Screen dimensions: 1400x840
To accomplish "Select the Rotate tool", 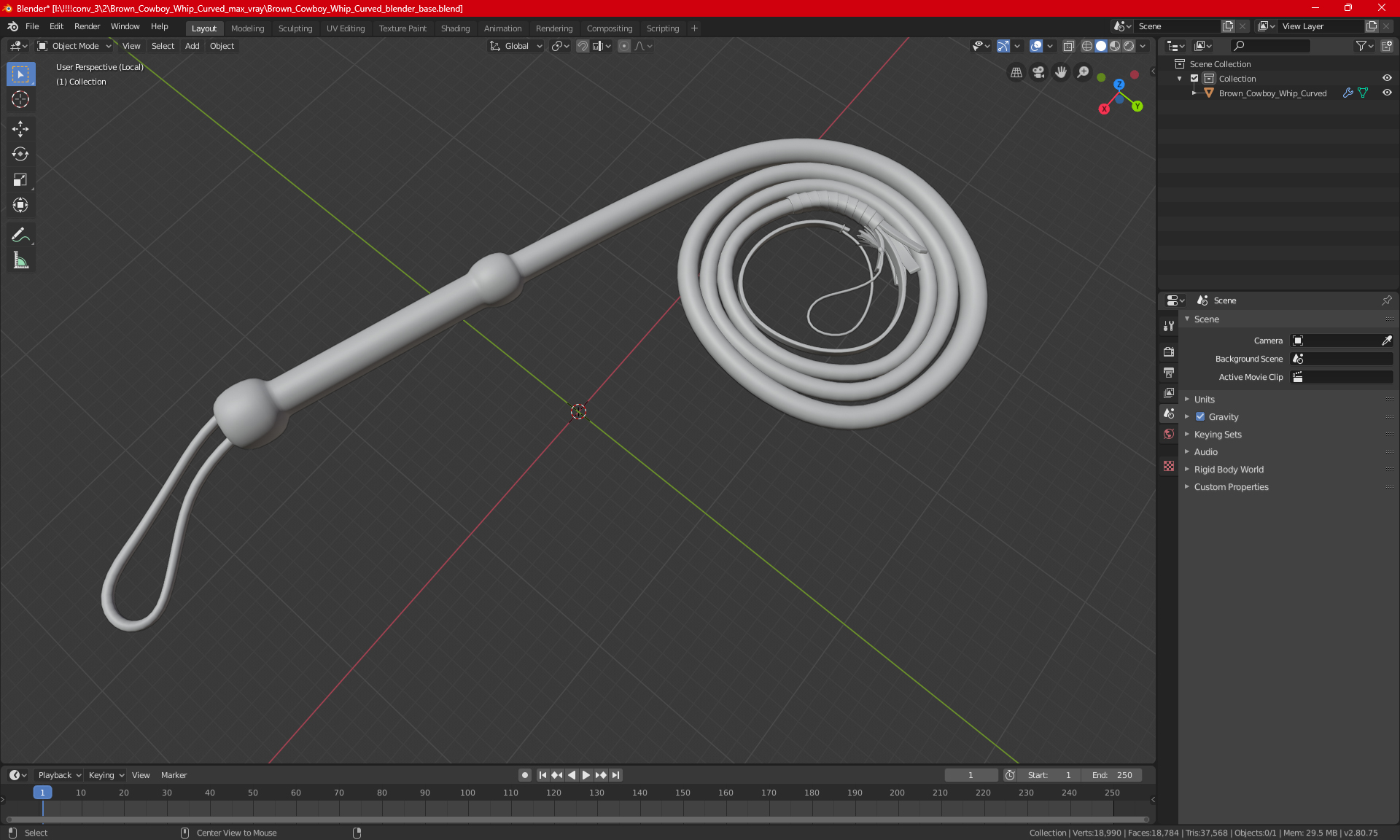I will (x=20, y=154).
